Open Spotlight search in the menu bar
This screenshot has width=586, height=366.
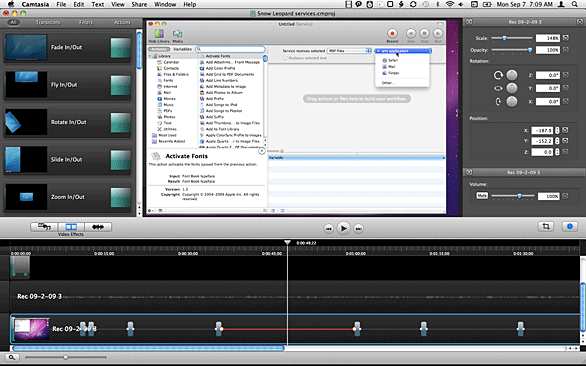[x=575, y=4]
